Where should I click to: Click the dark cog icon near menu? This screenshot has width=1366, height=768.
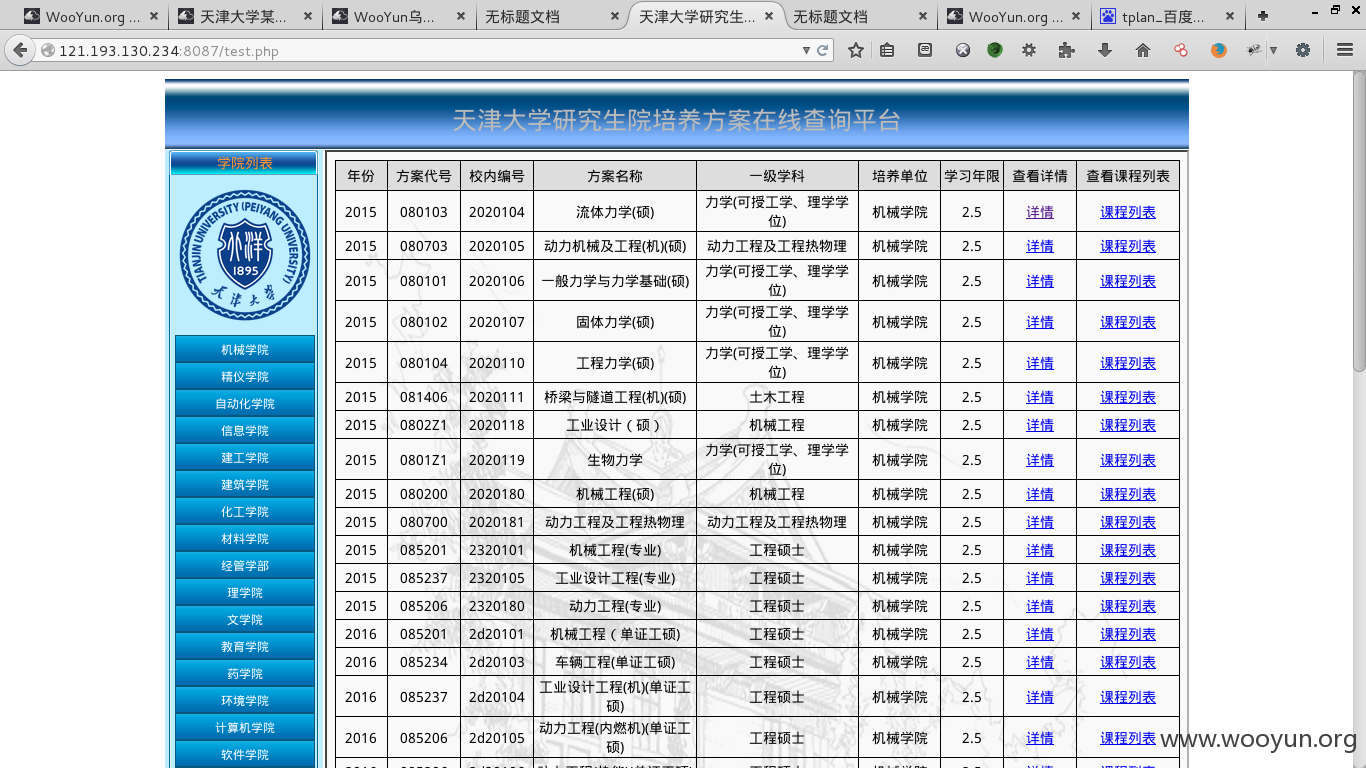point(1303,50)
